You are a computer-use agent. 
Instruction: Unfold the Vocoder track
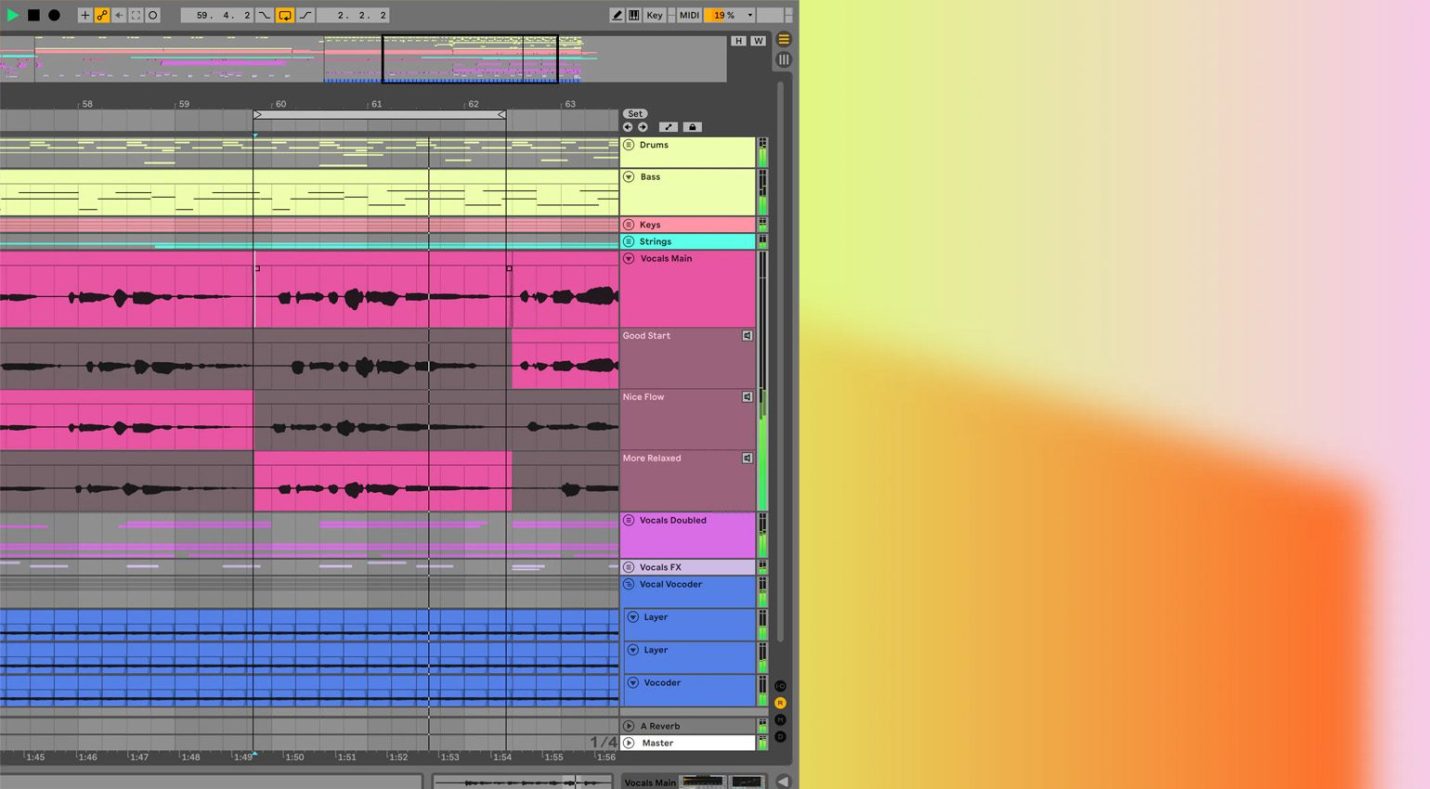(632, 682)
